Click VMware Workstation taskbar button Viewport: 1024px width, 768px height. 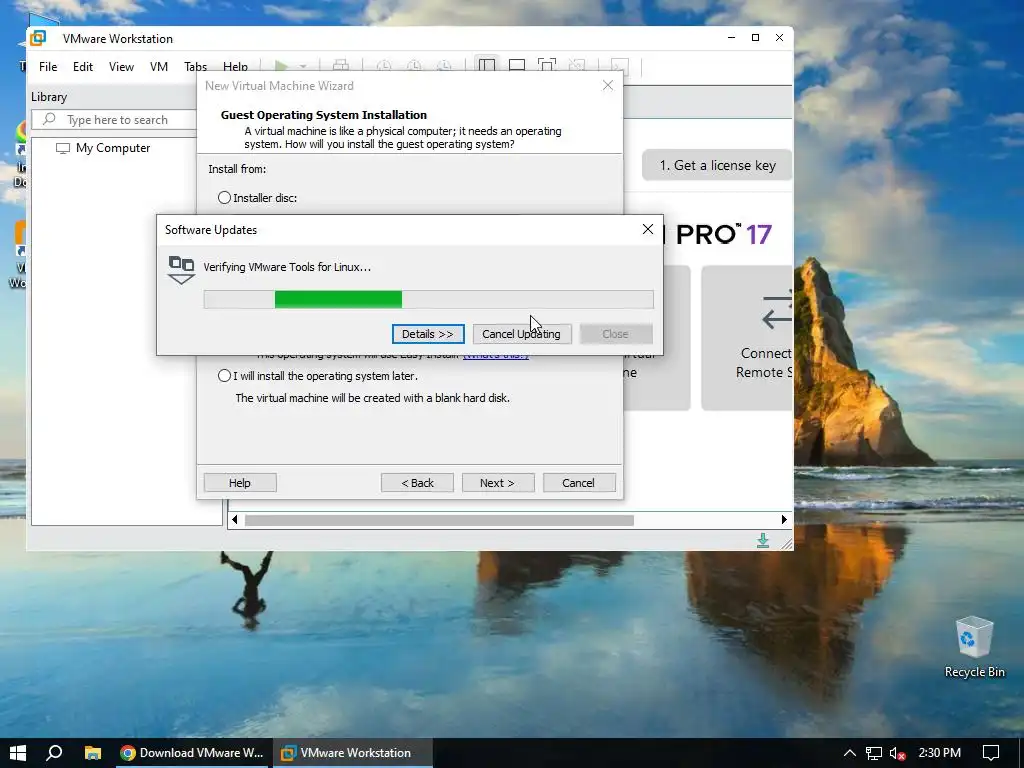click(353, 753)
